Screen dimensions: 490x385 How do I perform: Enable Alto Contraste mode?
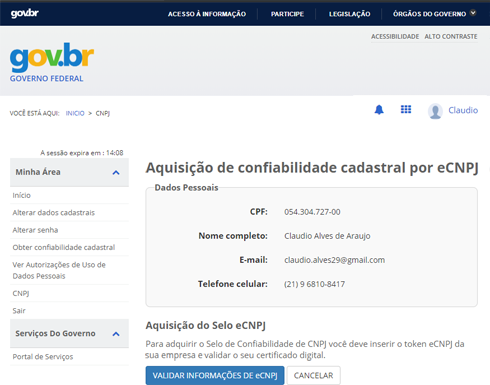tap(451, 36)
